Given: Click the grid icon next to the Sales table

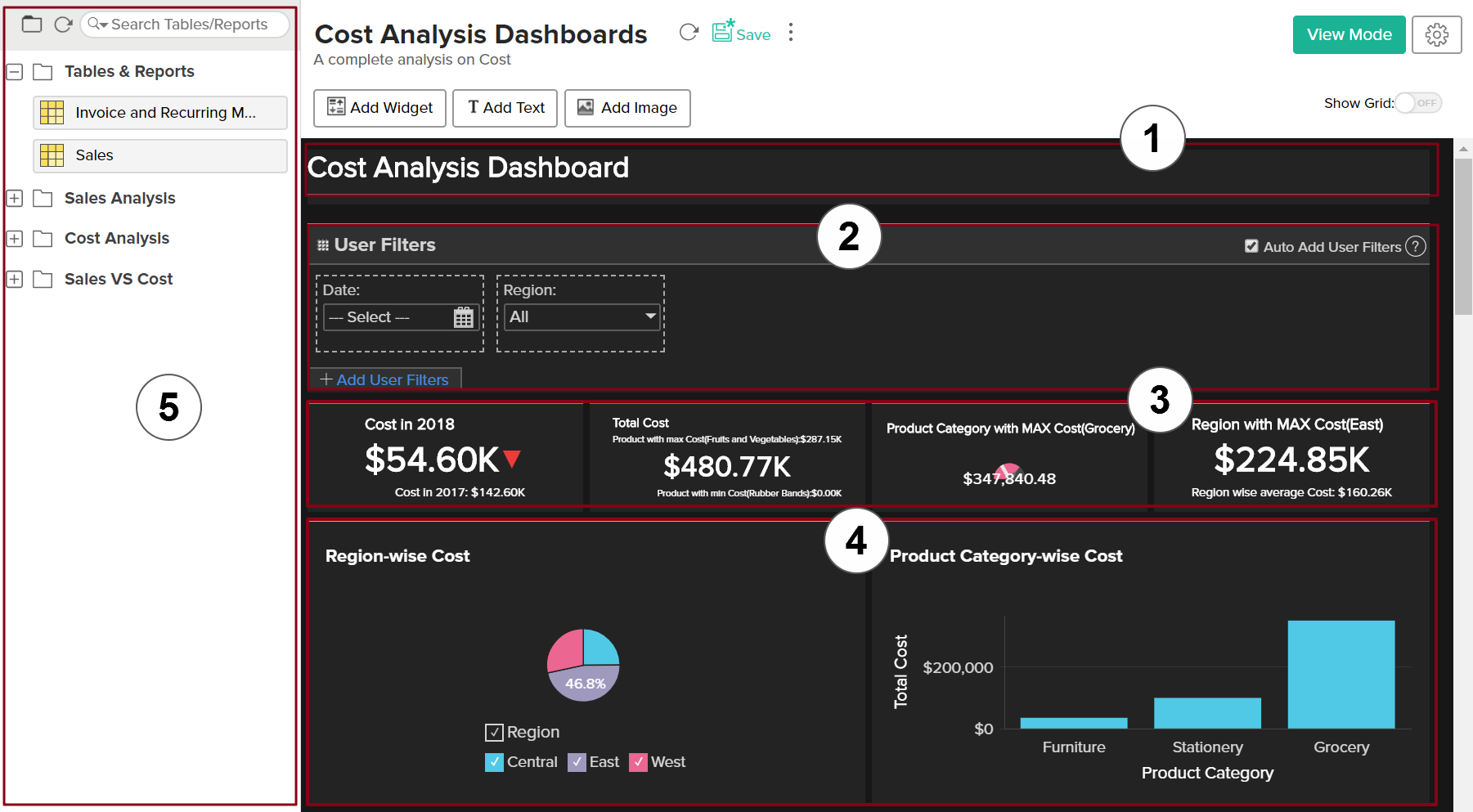Looking at the screenshot, I should pyautogui.click(x=51, y=155).
